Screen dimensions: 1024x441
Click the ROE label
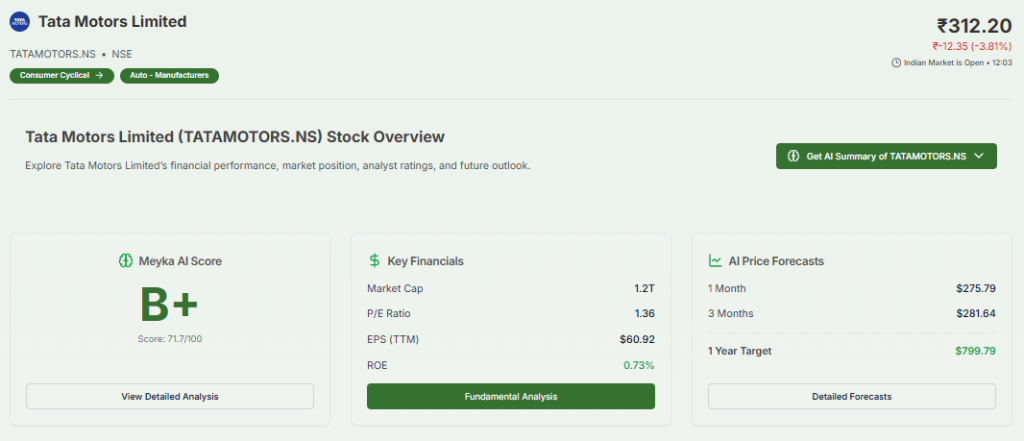(x=377, y=366)
